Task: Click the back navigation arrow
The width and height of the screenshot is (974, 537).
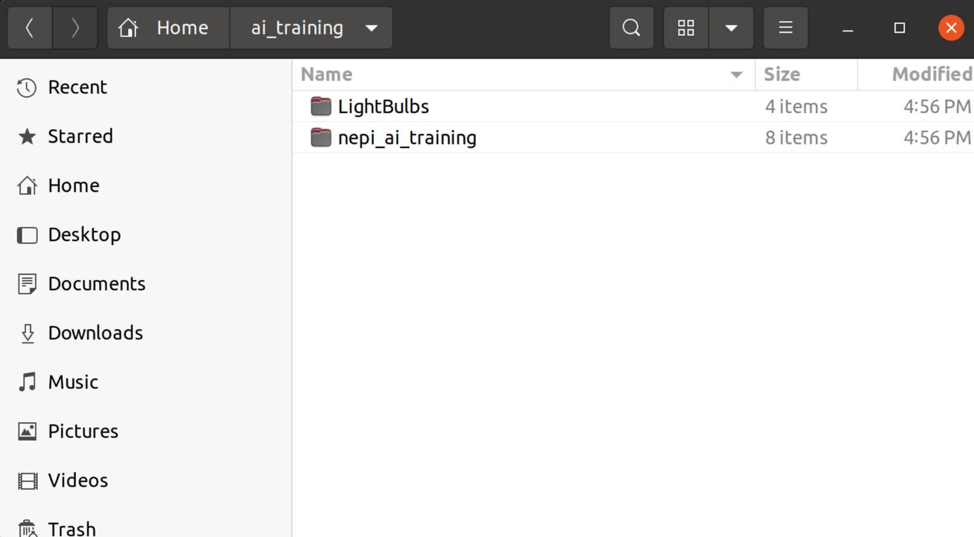Action: pyautogui.click(x=30, y=28)
